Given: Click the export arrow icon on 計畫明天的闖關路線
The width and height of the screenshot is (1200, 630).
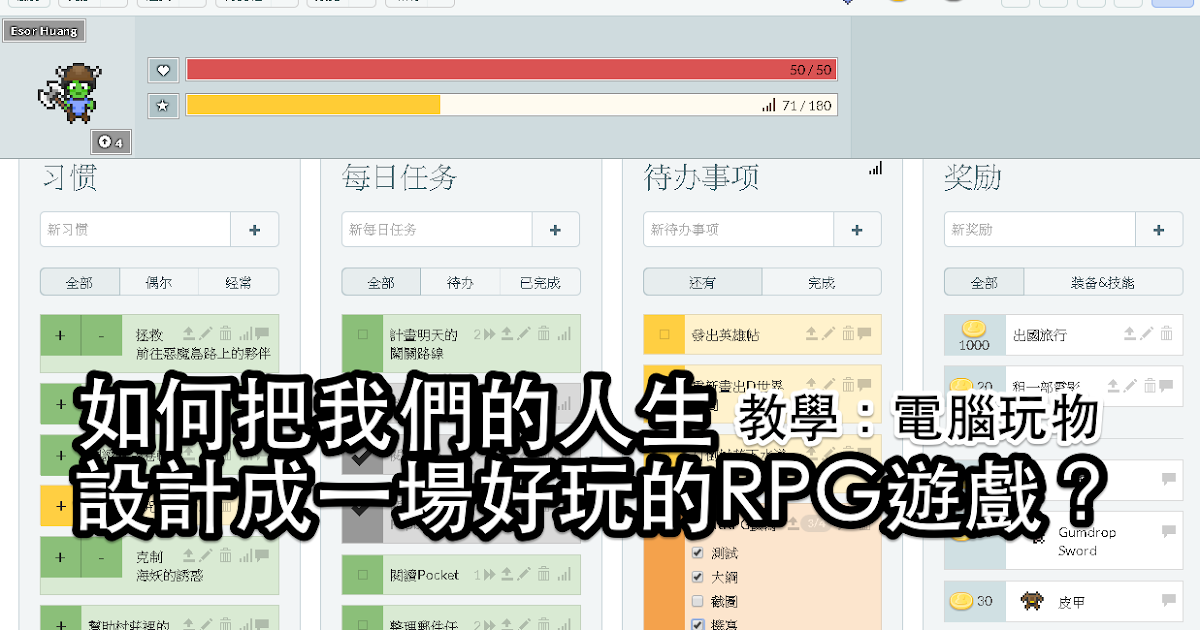Looking at the screenshot, I should 506,334.
